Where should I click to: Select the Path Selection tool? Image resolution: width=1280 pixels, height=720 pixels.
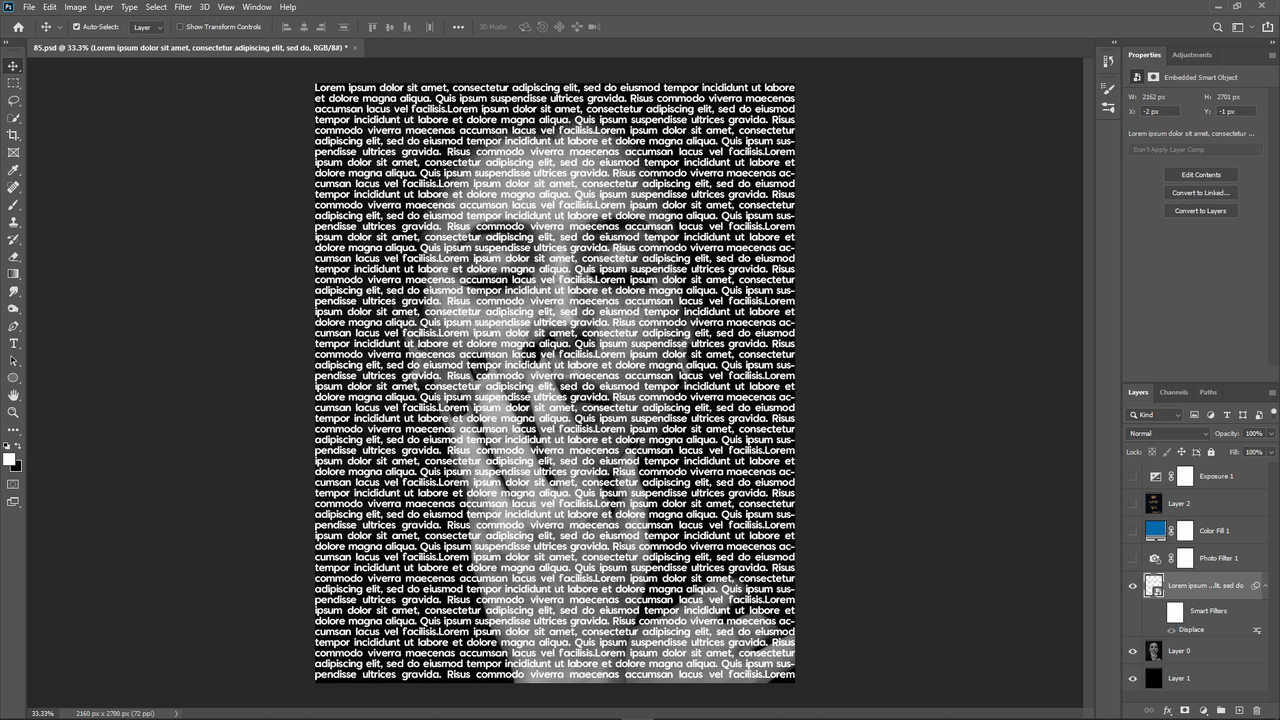[13, 361]
